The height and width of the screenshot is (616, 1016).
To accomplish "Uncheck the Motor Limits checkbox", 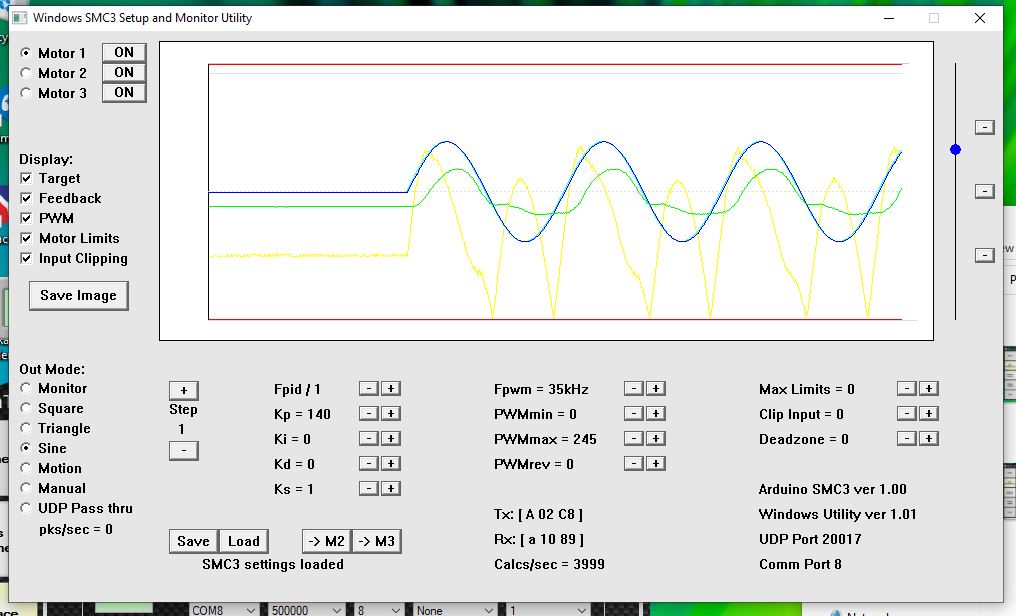I will (26, 238).
